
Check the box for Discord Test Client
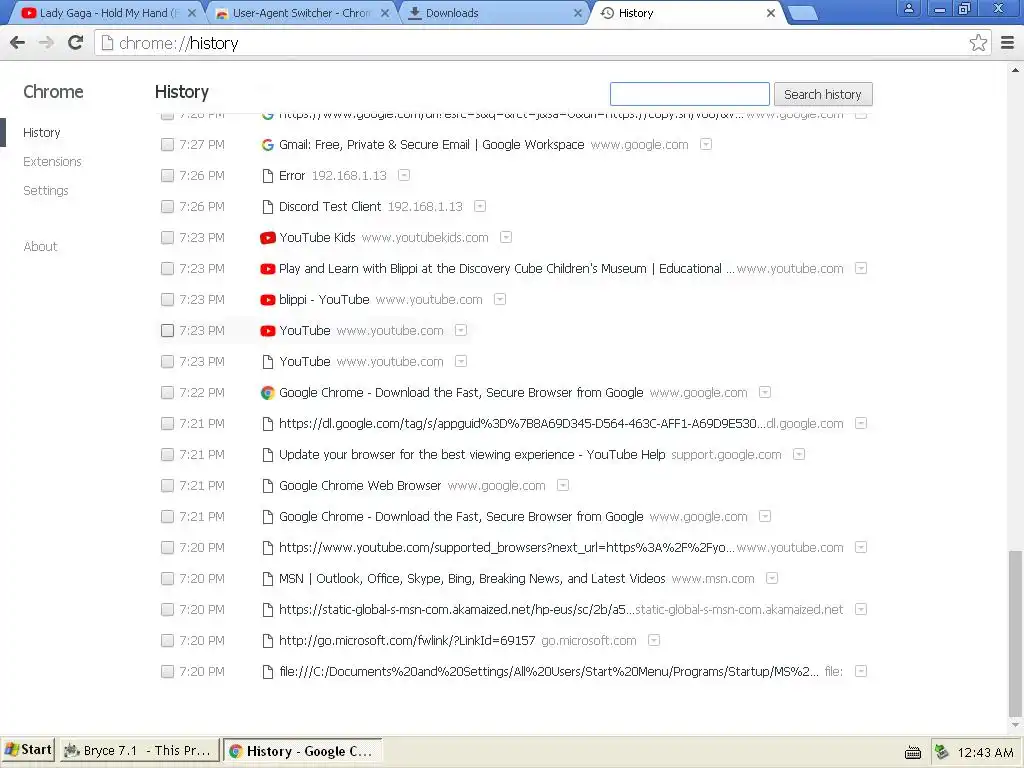tap(167, 207)
